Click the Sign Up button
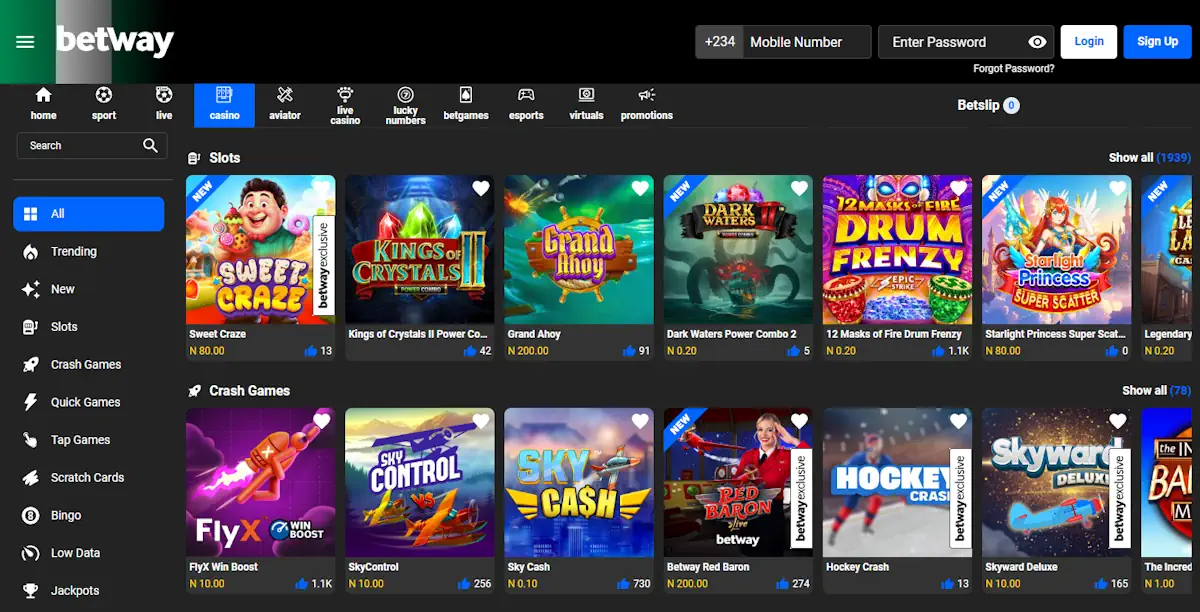Image resolution: width=1200 pixels, height=612 pixels. tap(1157, 41)
